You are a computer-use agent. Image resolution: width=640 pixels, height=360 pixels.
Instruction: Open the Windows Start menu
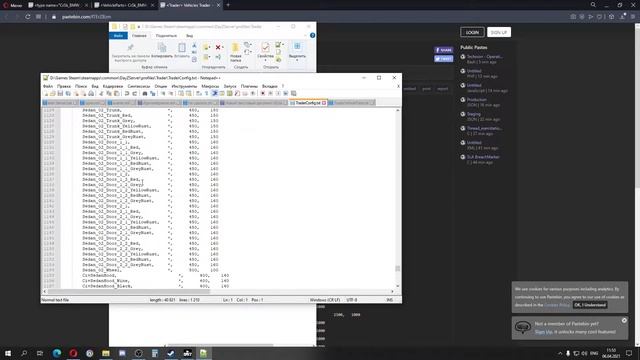8,353
